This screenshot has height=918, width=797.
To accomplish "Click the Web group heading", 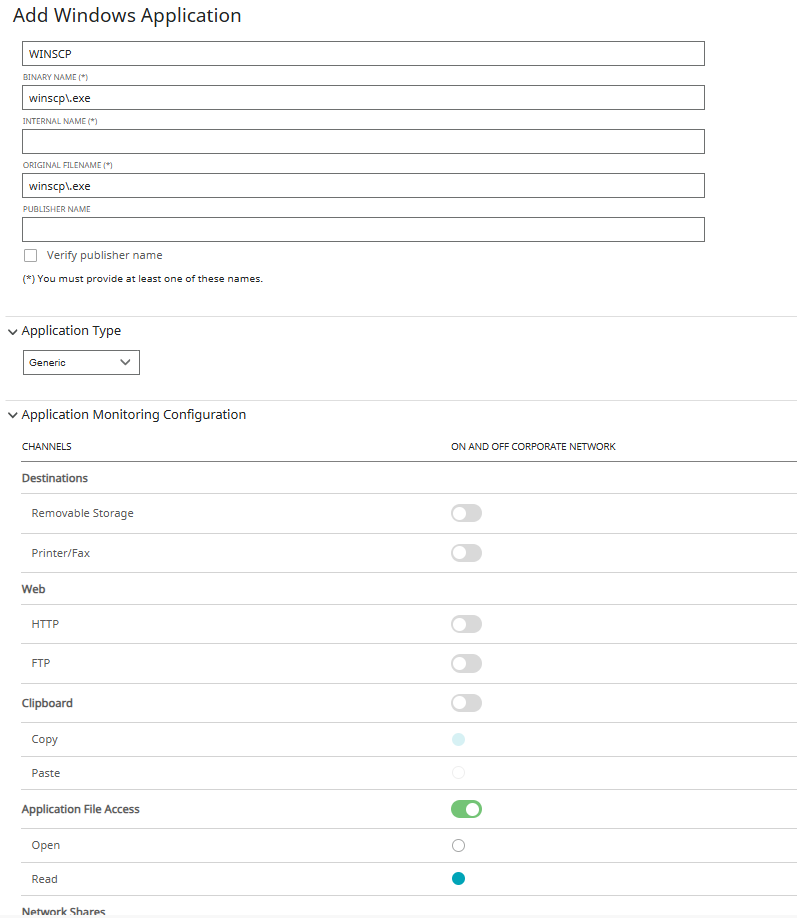I will 33,589.
